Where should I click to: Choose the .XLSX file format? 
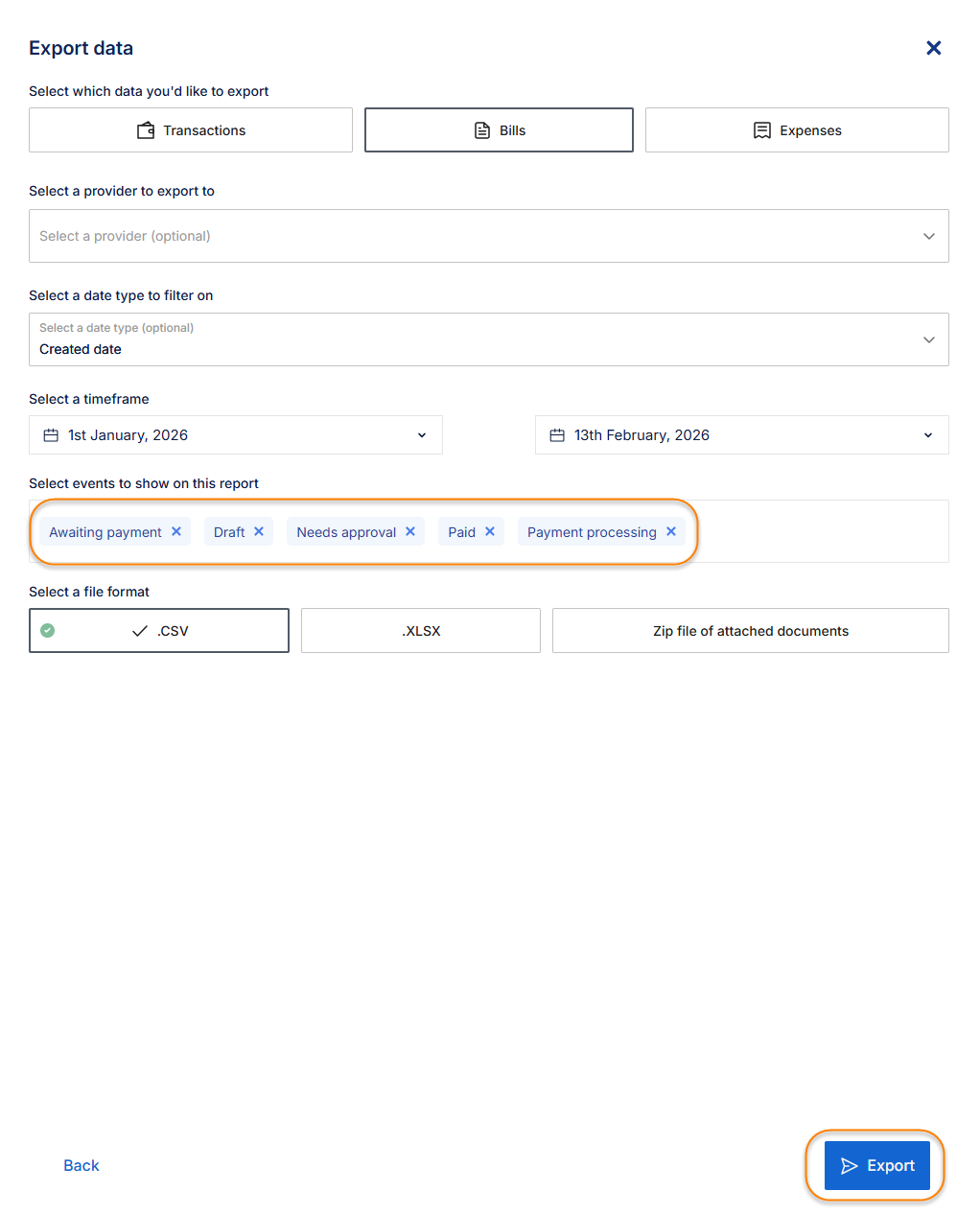pos(421,630)
